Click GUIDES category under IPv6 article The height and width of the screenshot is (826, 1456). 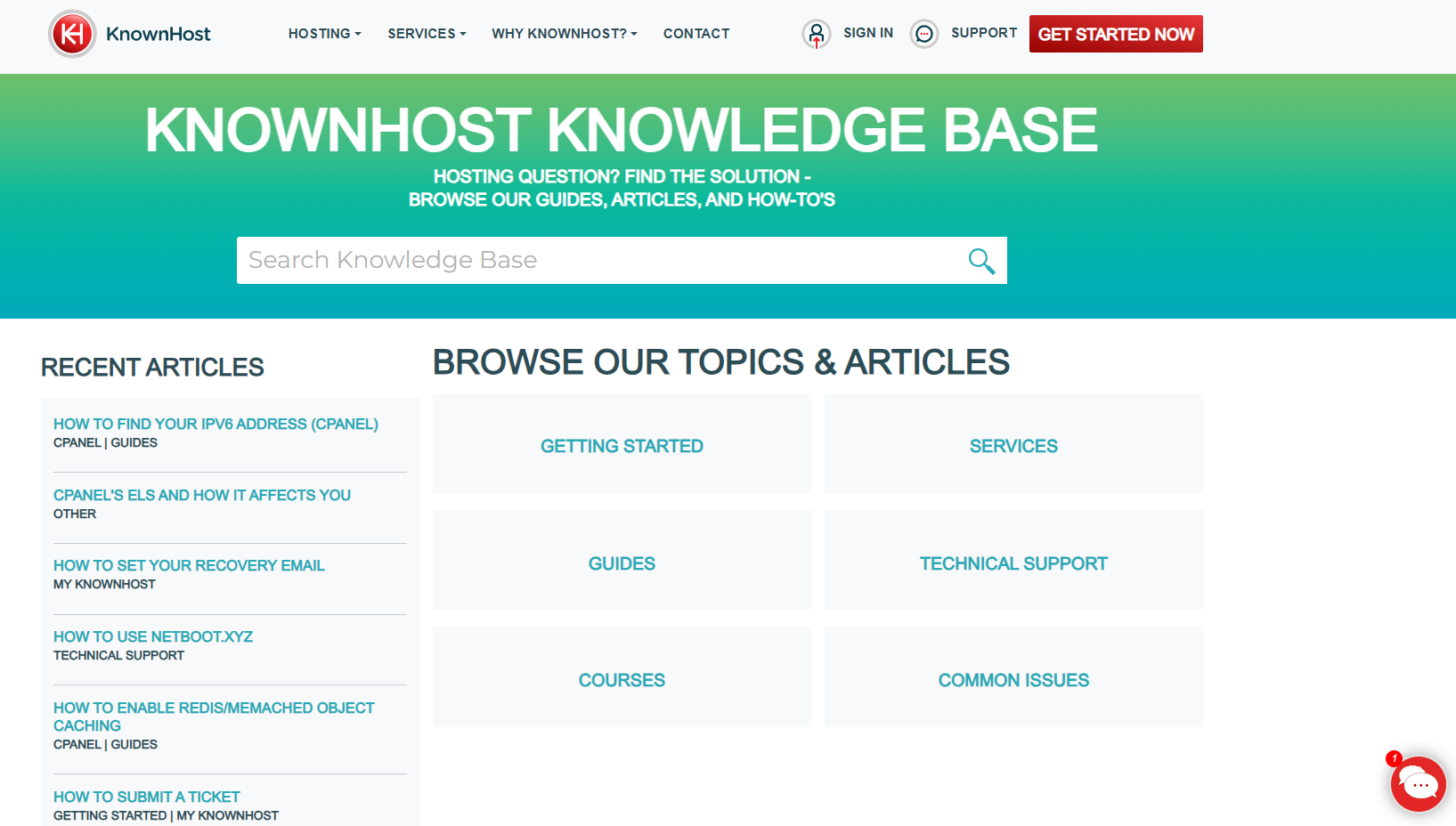click(x=134, y=442)
